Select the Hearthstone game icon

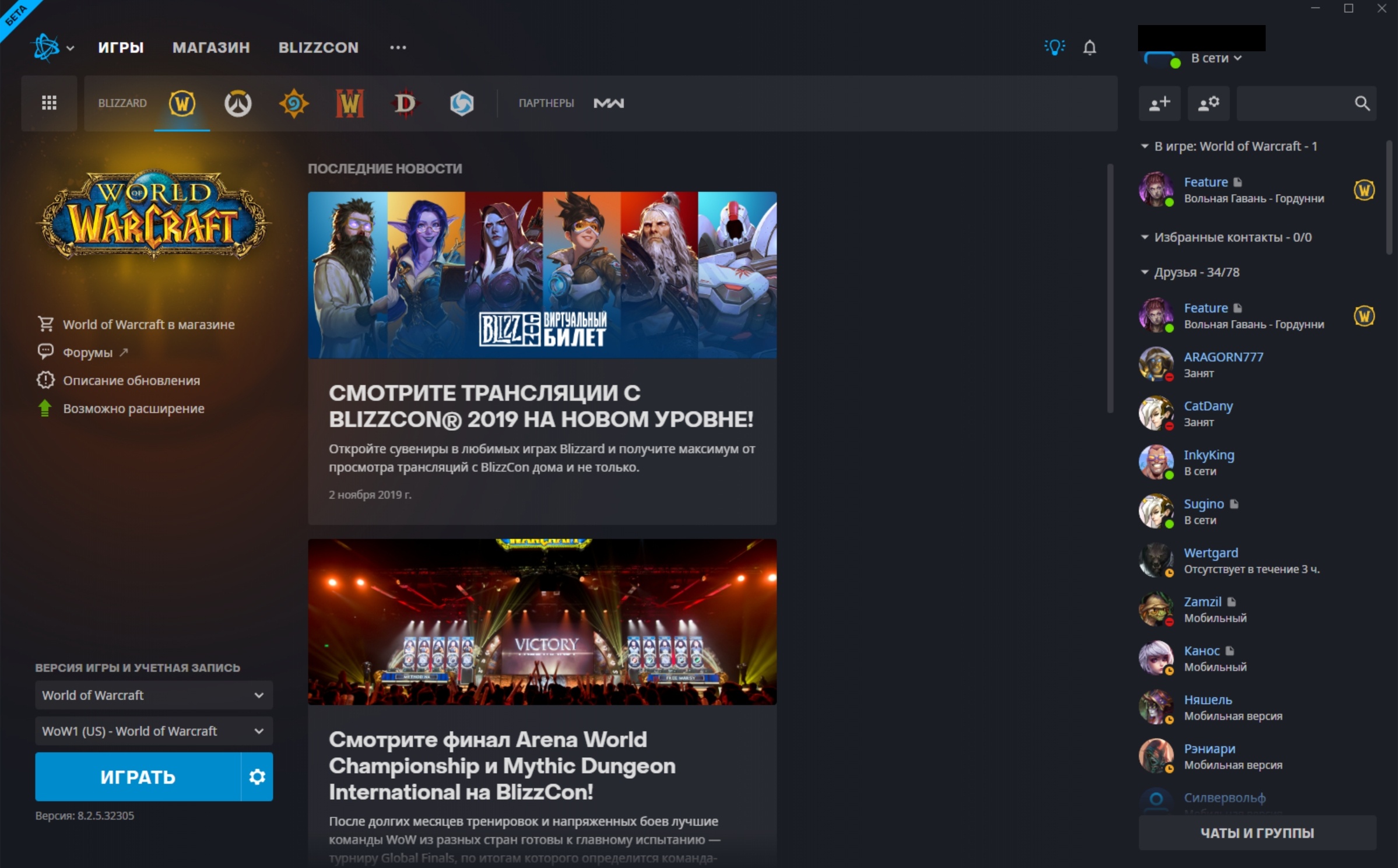294,104
